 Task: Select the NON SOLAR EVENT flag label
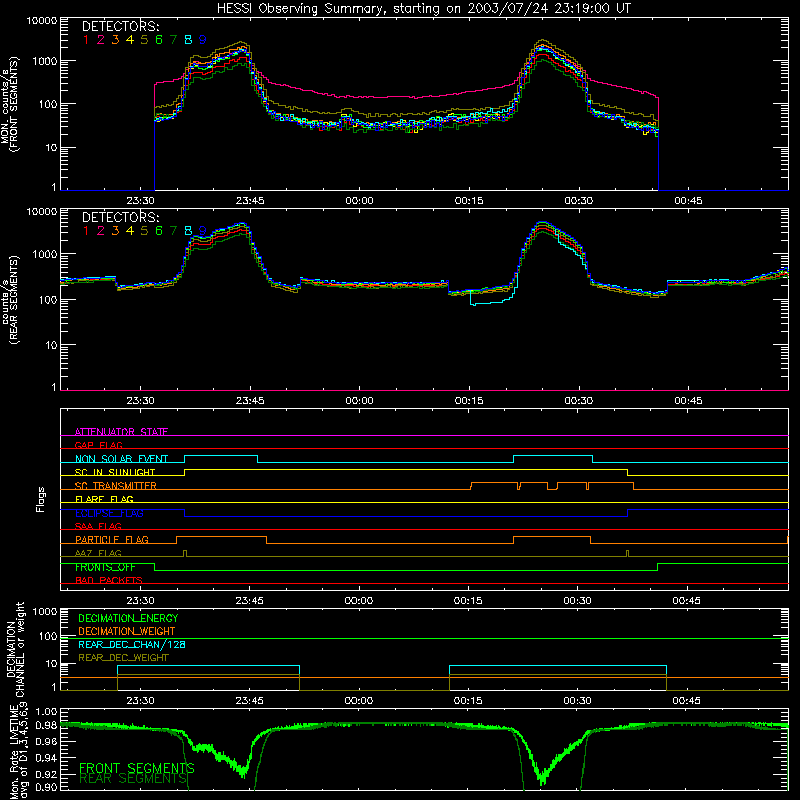pyautogui.click(x=121, y=459)
